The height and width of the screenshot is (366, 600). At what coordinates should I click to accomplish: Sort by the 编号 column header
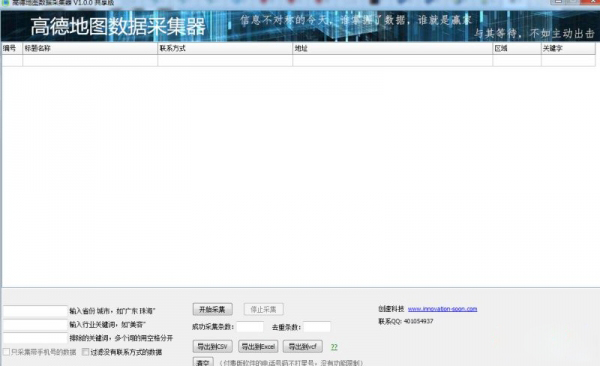pos(12,48)
